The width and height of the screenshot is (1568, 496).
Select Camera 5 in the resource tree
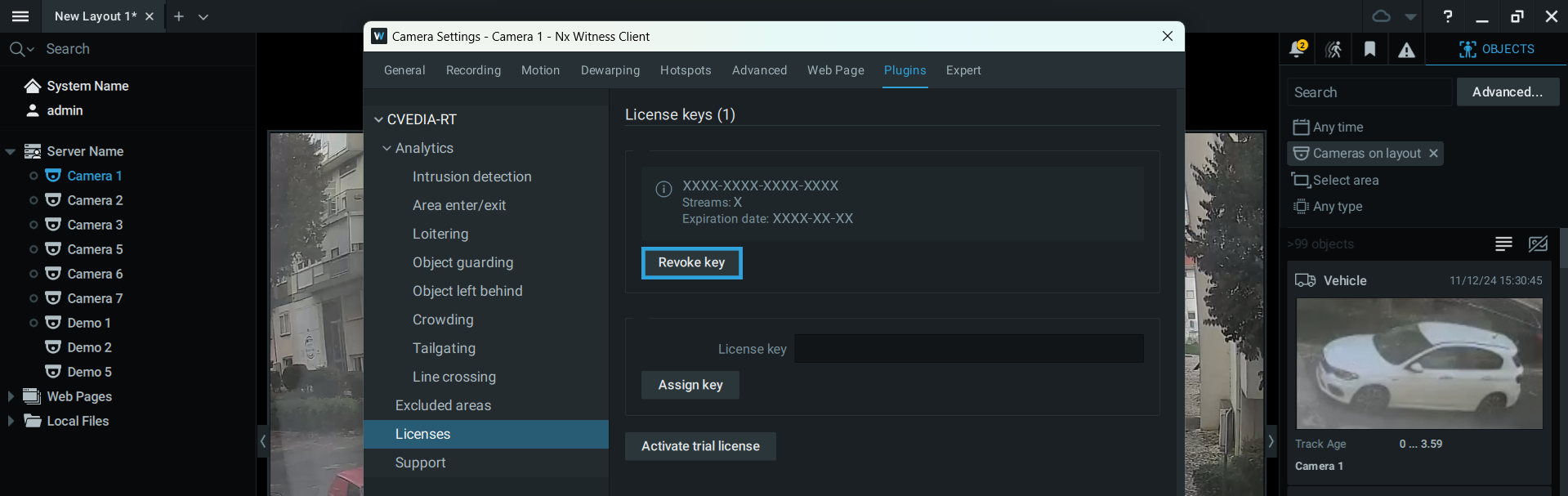point(95,249)
